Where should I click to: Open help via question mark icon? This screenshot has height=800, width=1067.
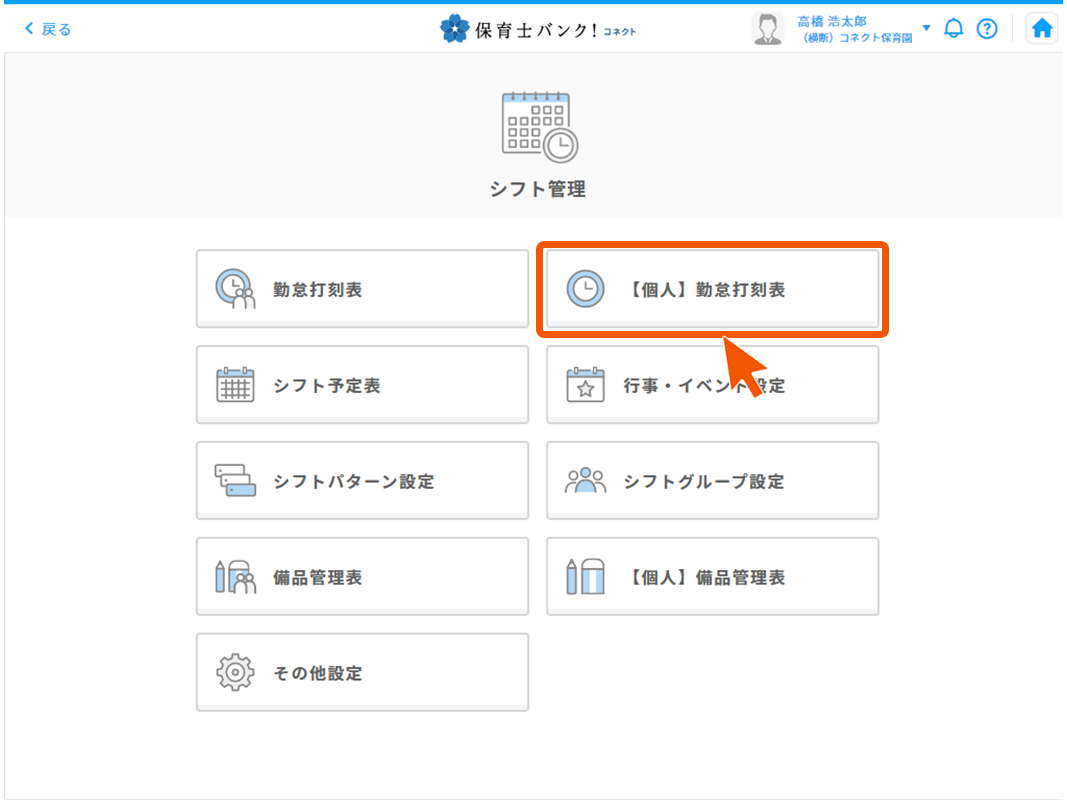(987, 29)
